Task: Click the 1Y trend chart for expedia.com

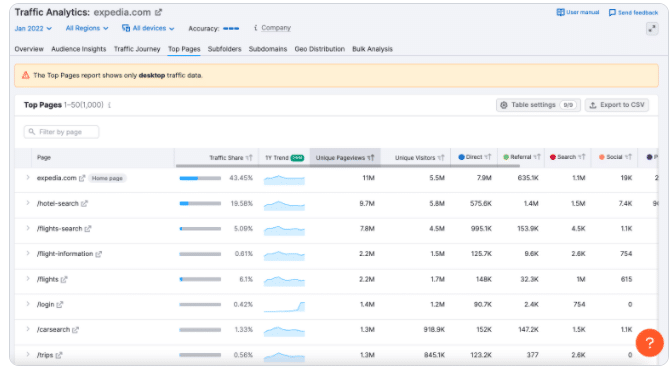Action: (x=284, y=180)
